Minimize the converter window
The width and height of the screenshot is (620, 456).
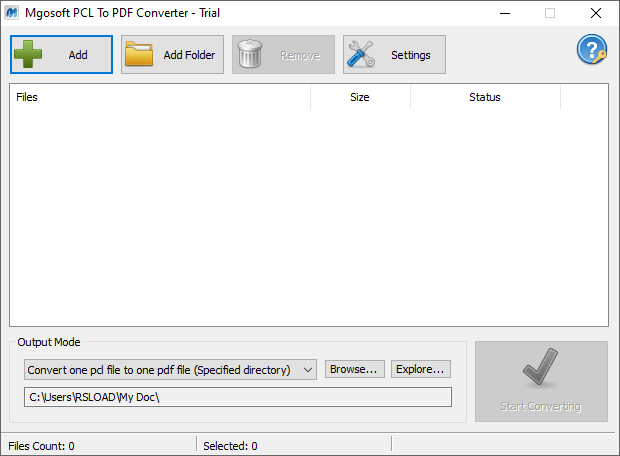pos(505,13)
